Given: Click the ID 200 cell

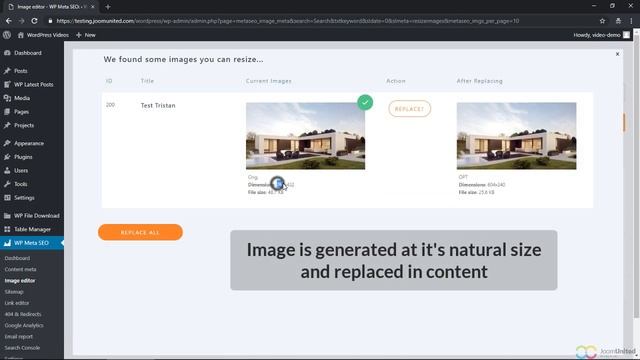Looking at the screenshot, I should pyautogui.click(x=110, y=105).
